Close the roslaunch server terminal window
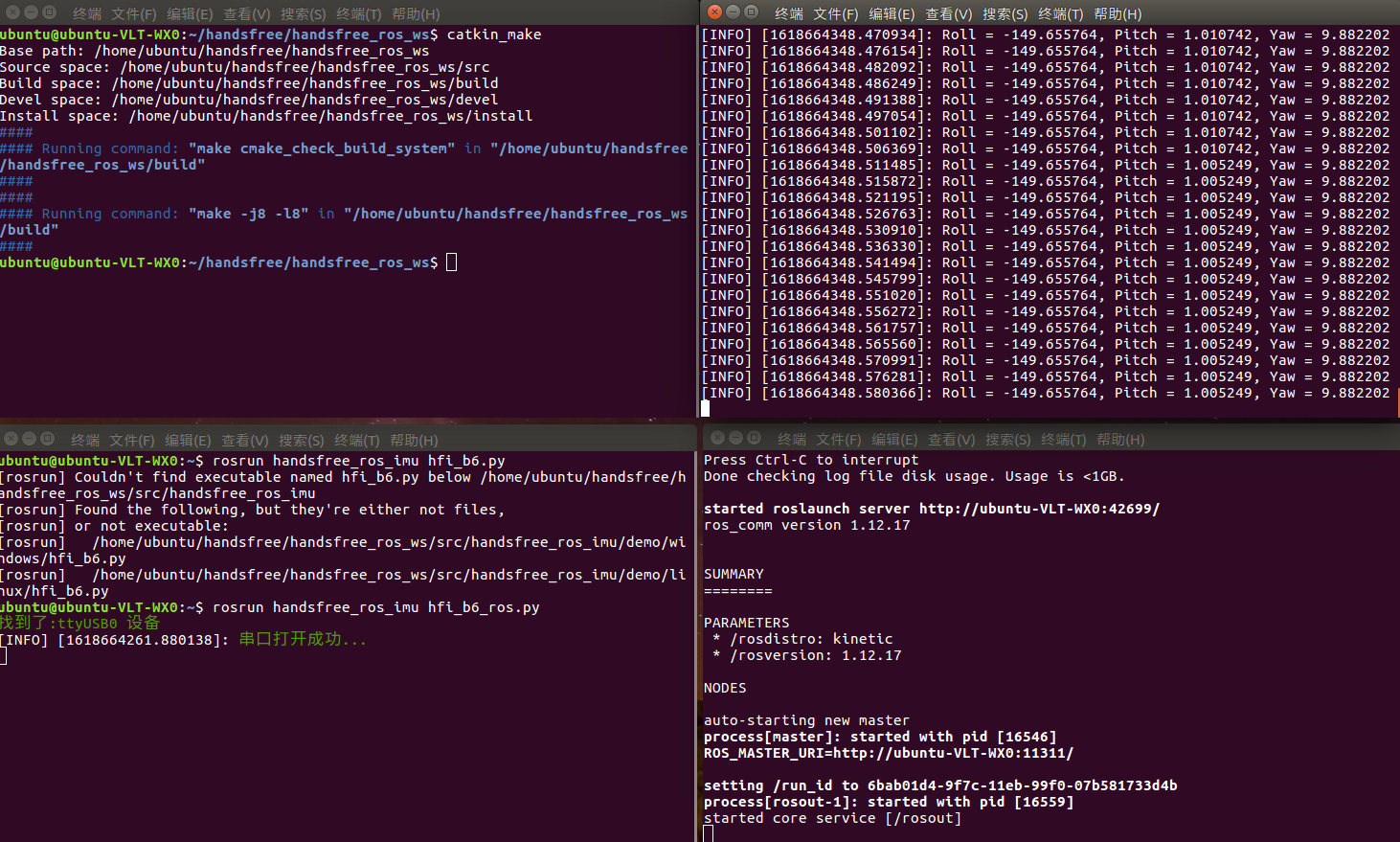The height and width of the screenshot is (842, 1400). (717, 437)
